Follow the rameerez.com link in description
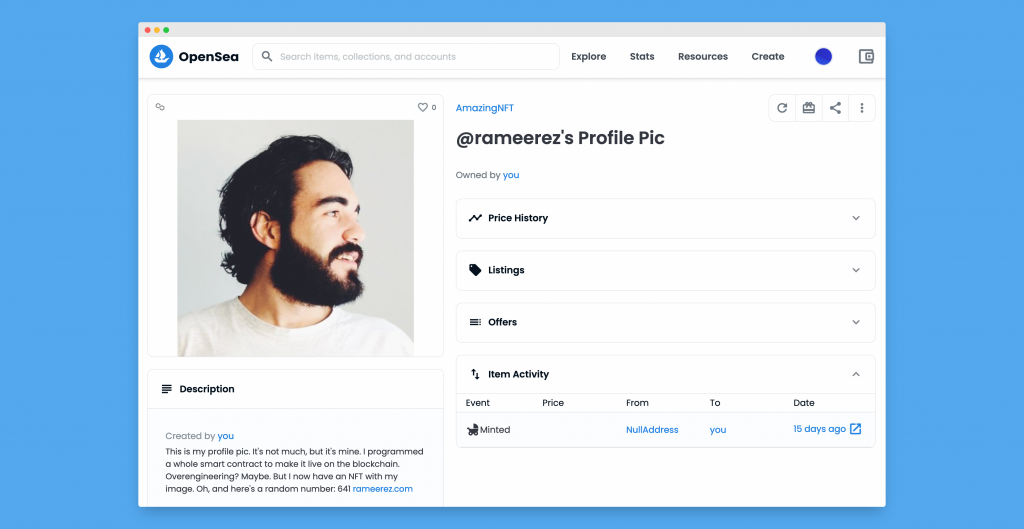 click(383, 489)
